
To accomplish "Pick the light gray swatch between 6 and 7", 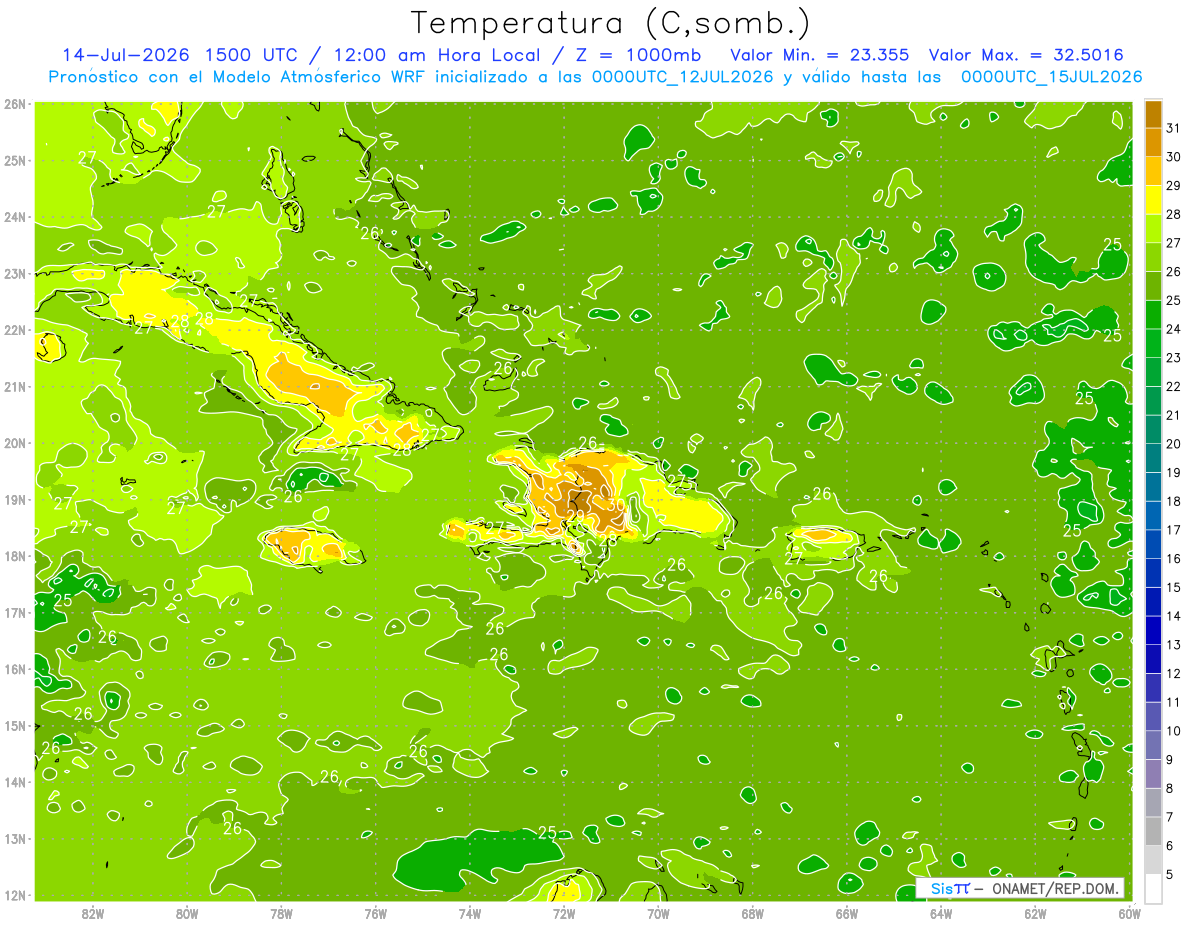I will point(1153,831).
